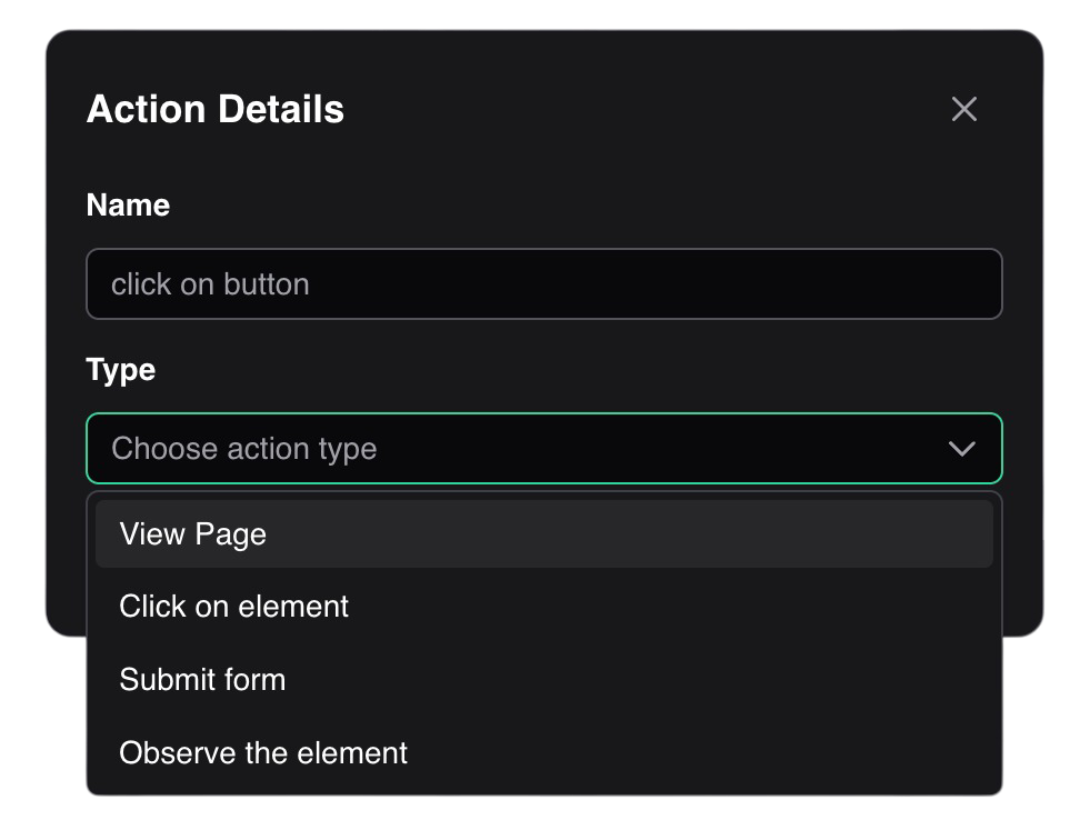Set type to Observe the element
This screenshot has height=837, width=1080.
263,753
